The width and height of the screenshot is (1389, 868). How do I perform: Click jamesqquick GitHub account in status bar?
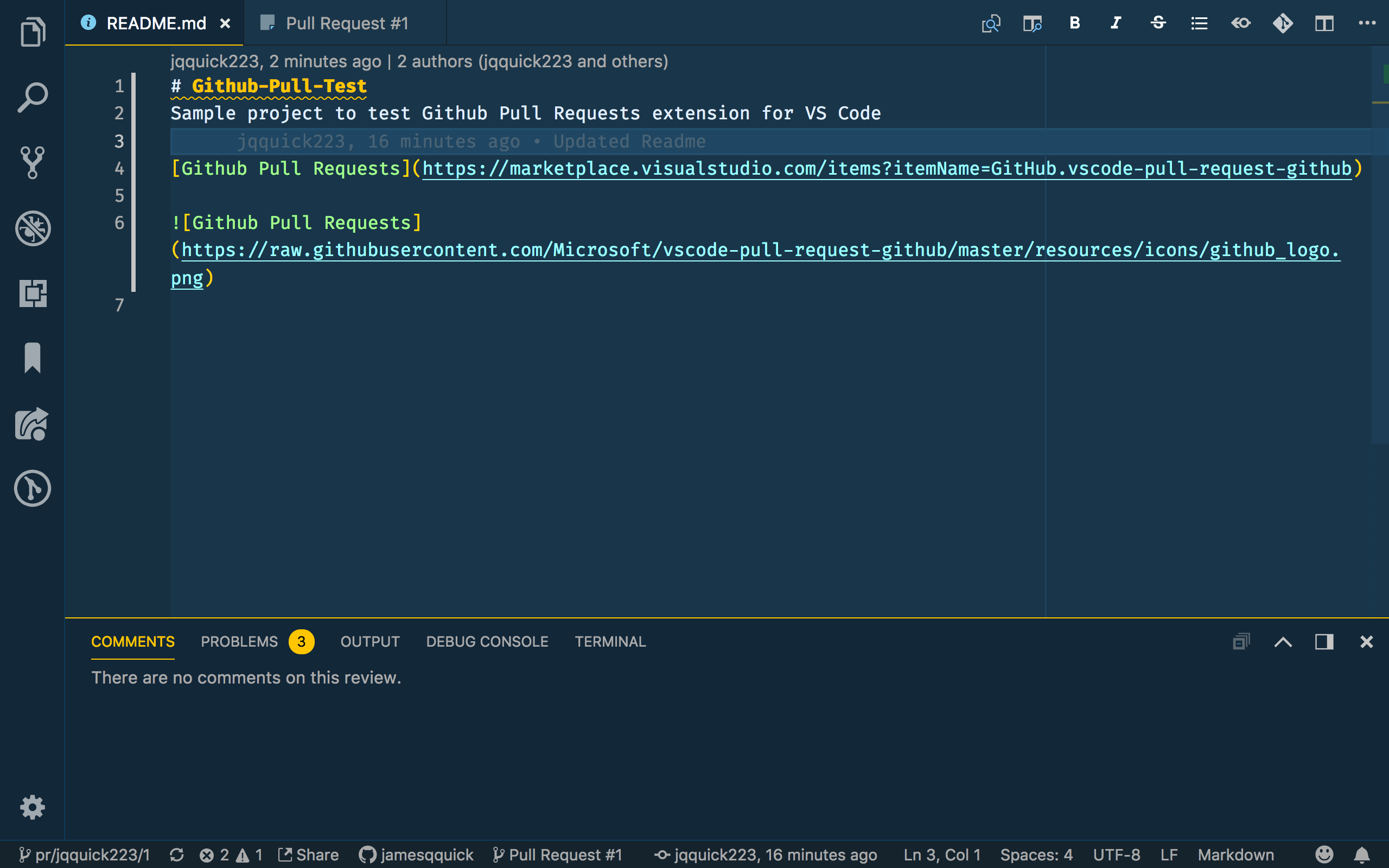coord(416,855)
